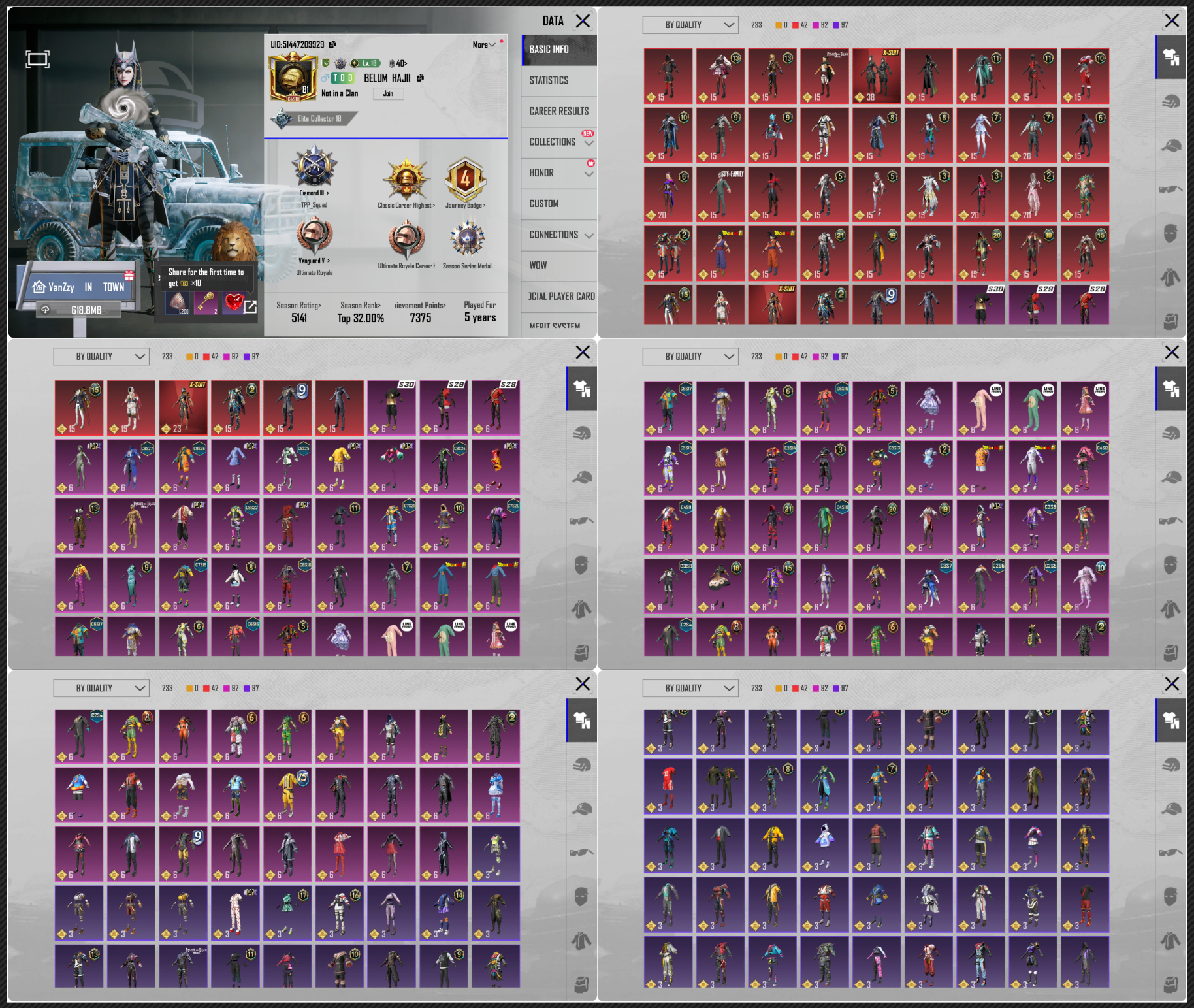Open the Season Series Medal icon
Screen dimensions: 1194x1008
tap(467, 239)
